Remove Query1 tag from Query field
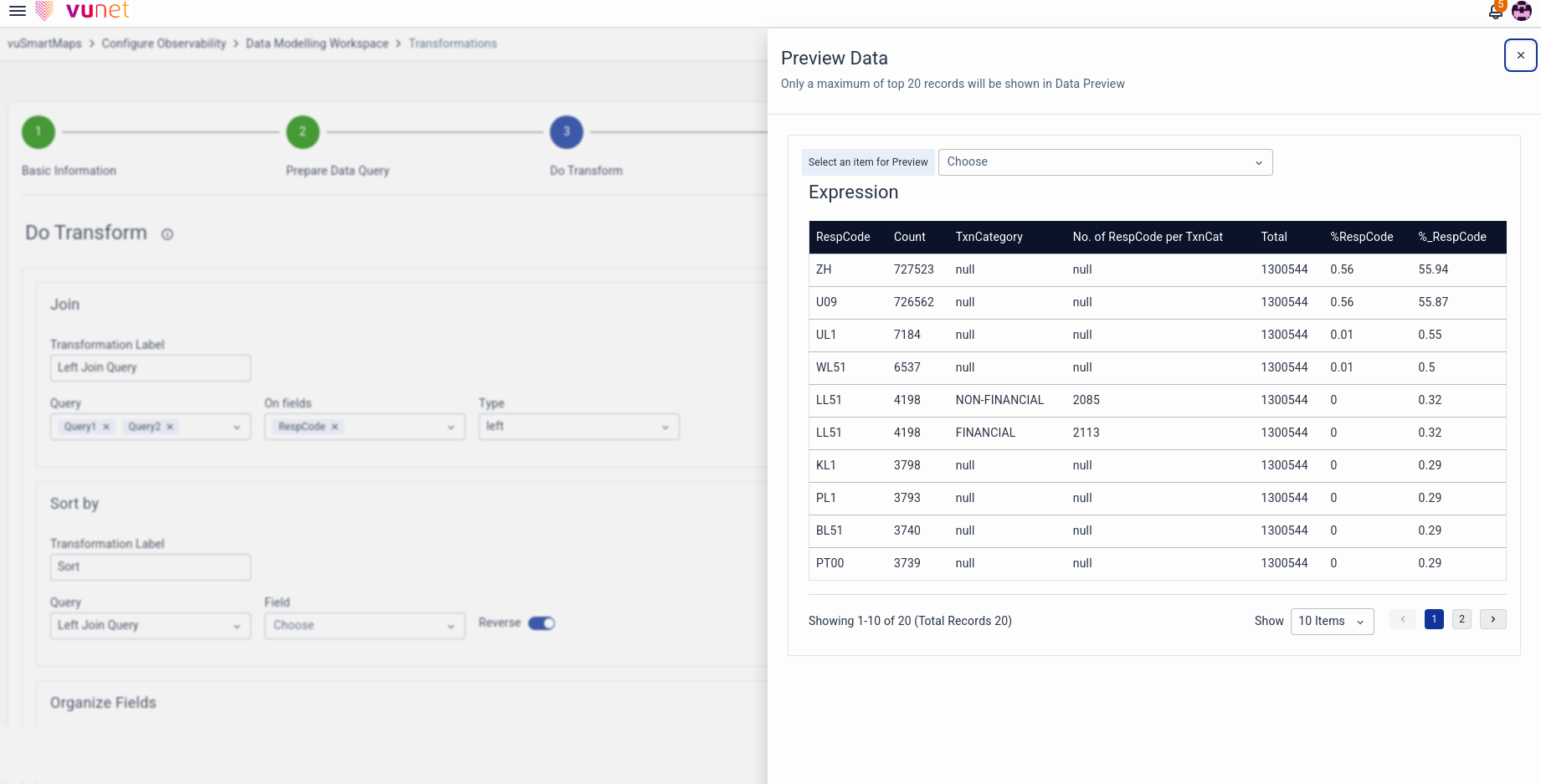Viewport: 1541px width, 784px height. click(106, 427)
